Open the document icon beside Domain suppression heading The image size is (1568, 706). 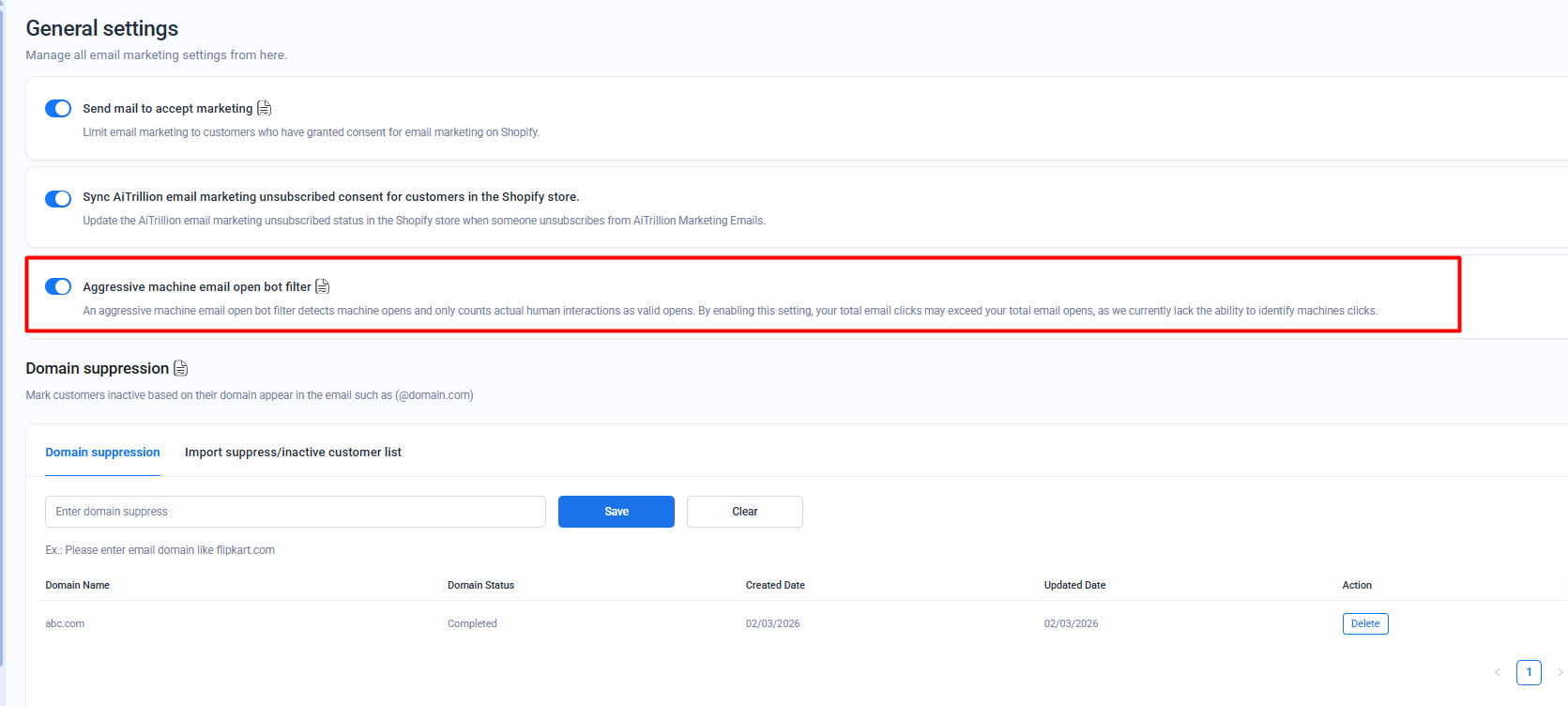coord(181,368)
